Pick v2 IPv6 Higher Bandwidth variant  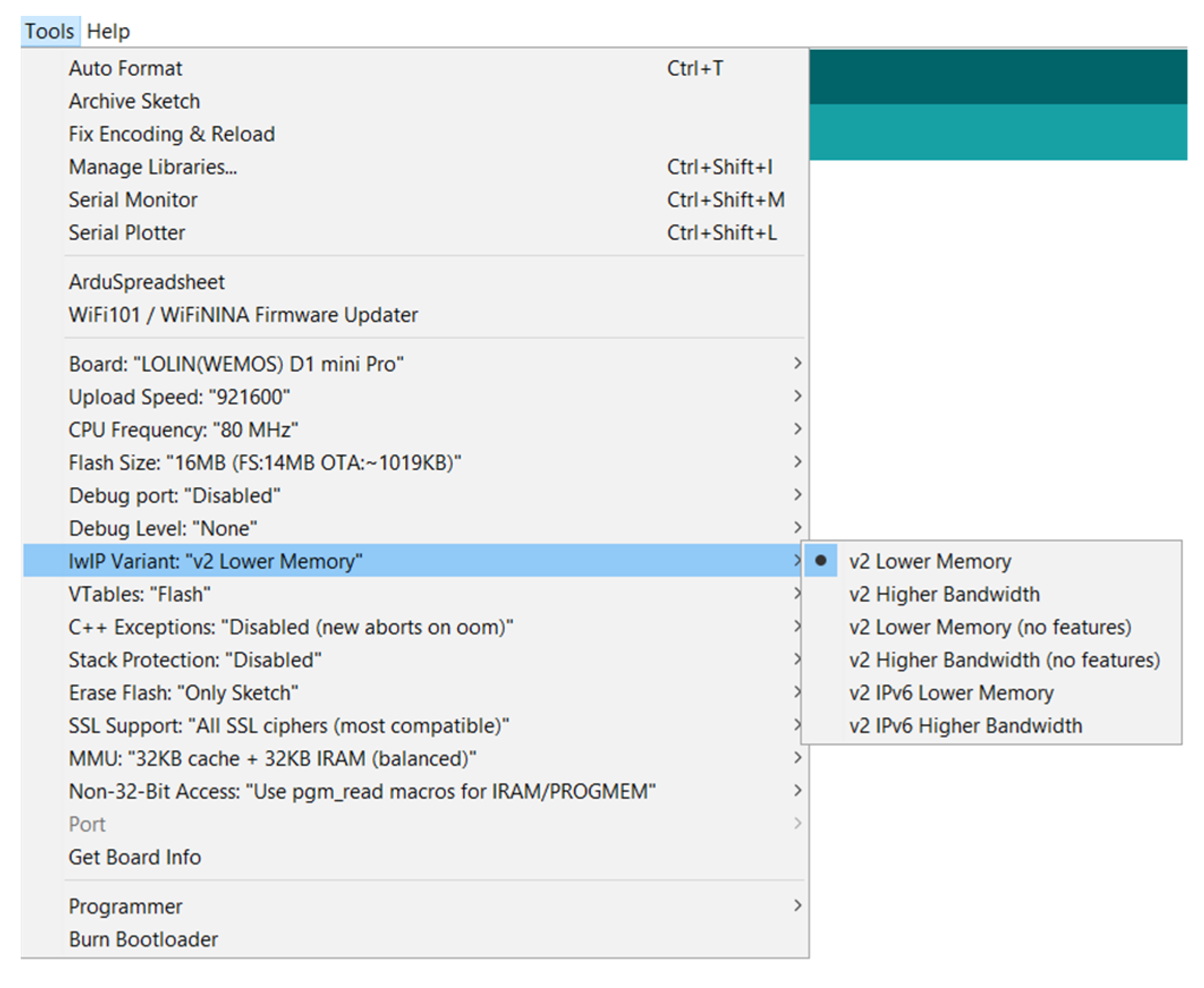(x=965, y=726)
